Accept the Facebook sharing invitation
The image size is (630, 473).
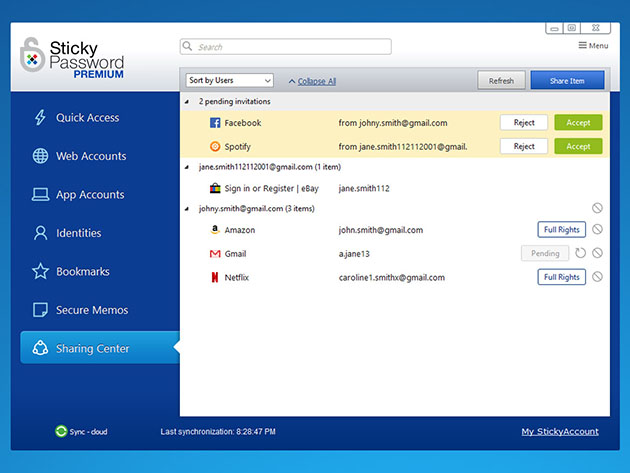(578, 123)
